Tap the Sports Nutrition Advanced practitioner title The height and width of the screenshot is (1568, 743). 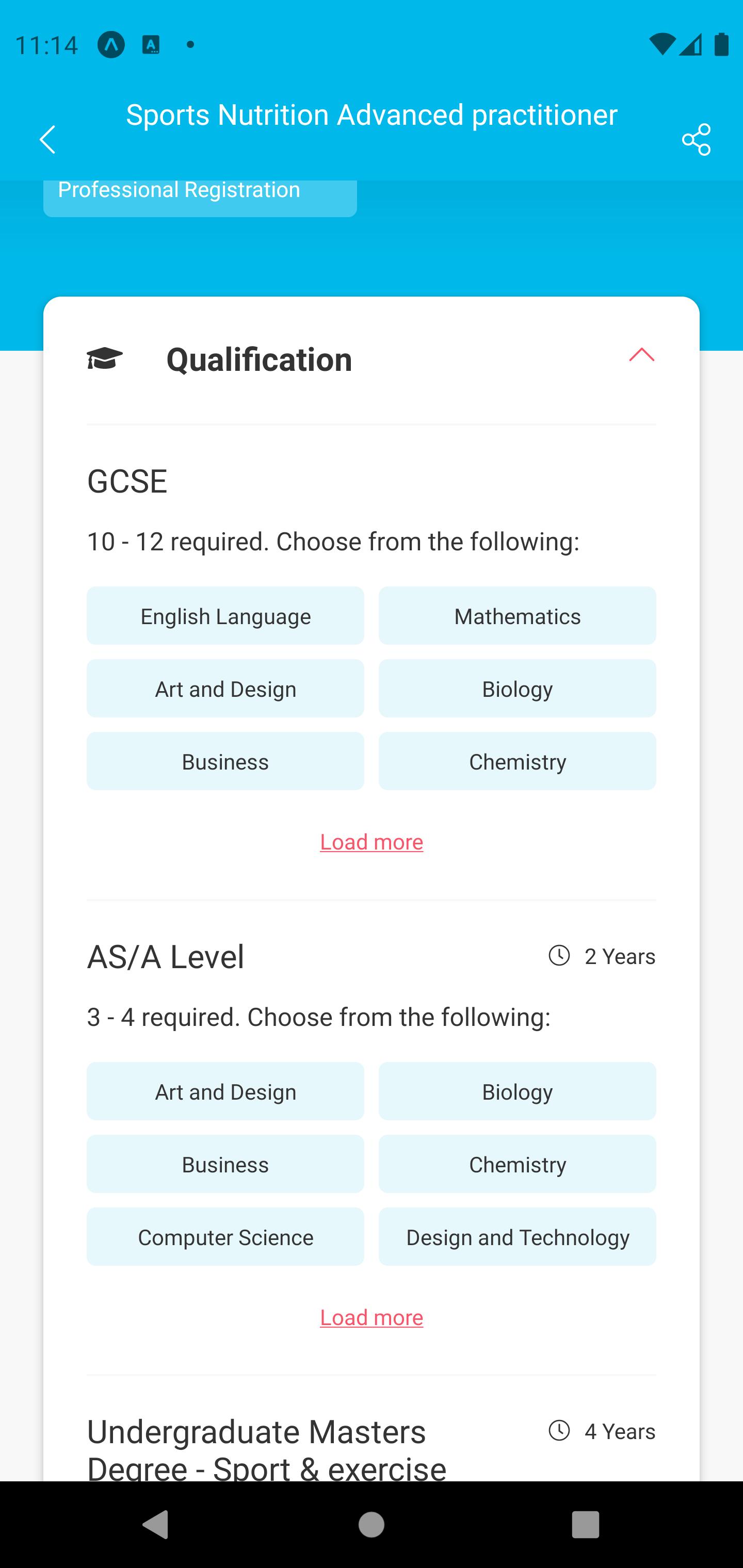click(372, 115)
